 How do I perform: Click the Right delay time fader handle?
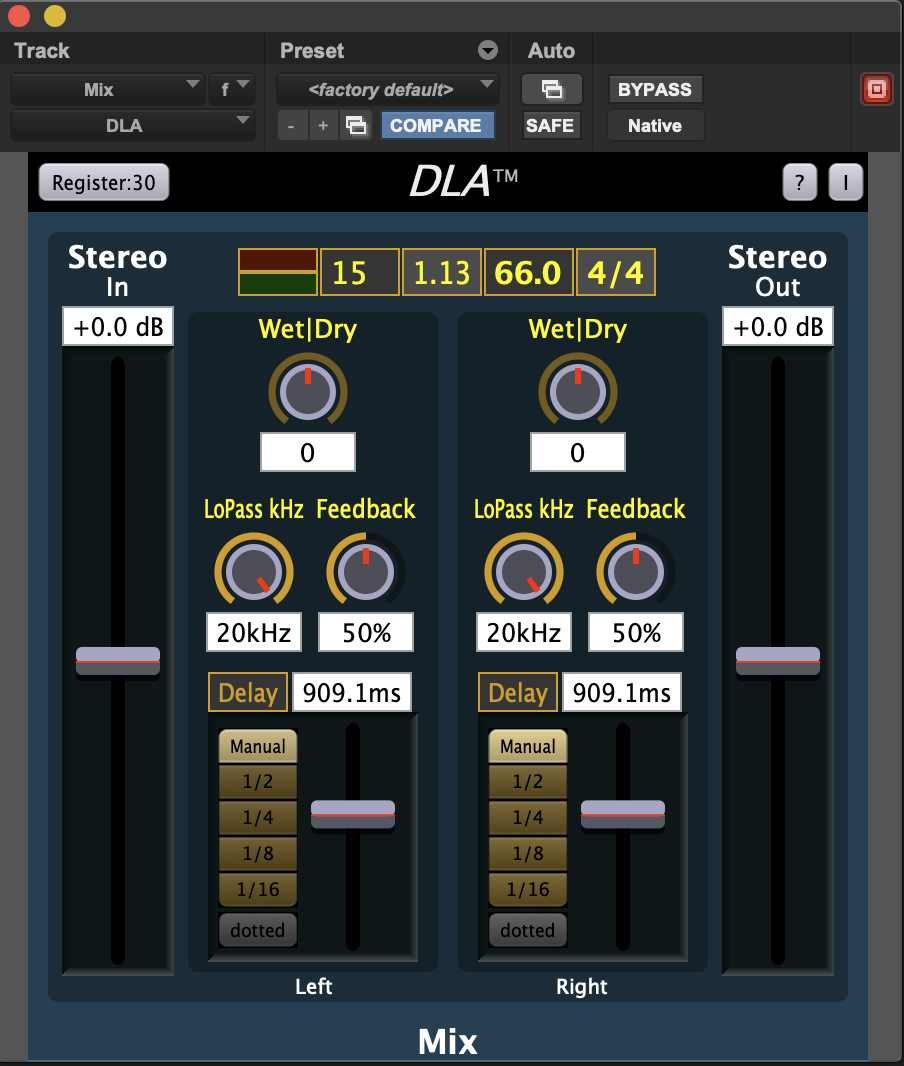coord(623,814)
